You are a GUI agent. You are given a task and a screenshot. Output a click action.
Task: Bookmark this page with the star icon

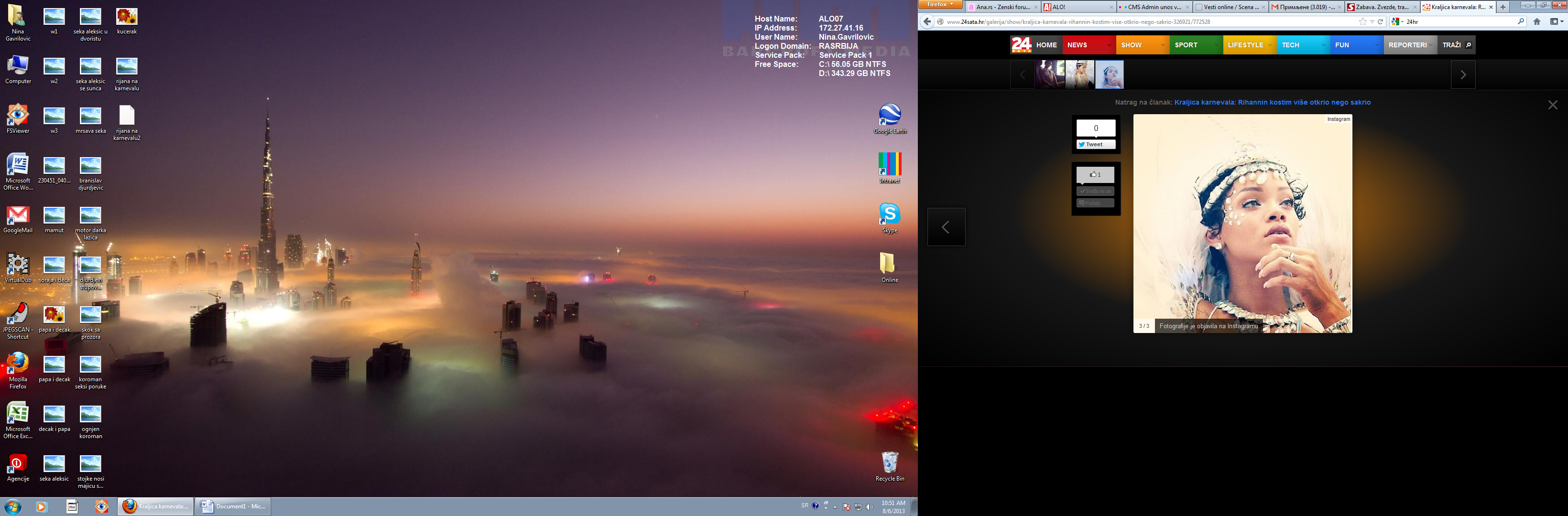[1362, 22]
